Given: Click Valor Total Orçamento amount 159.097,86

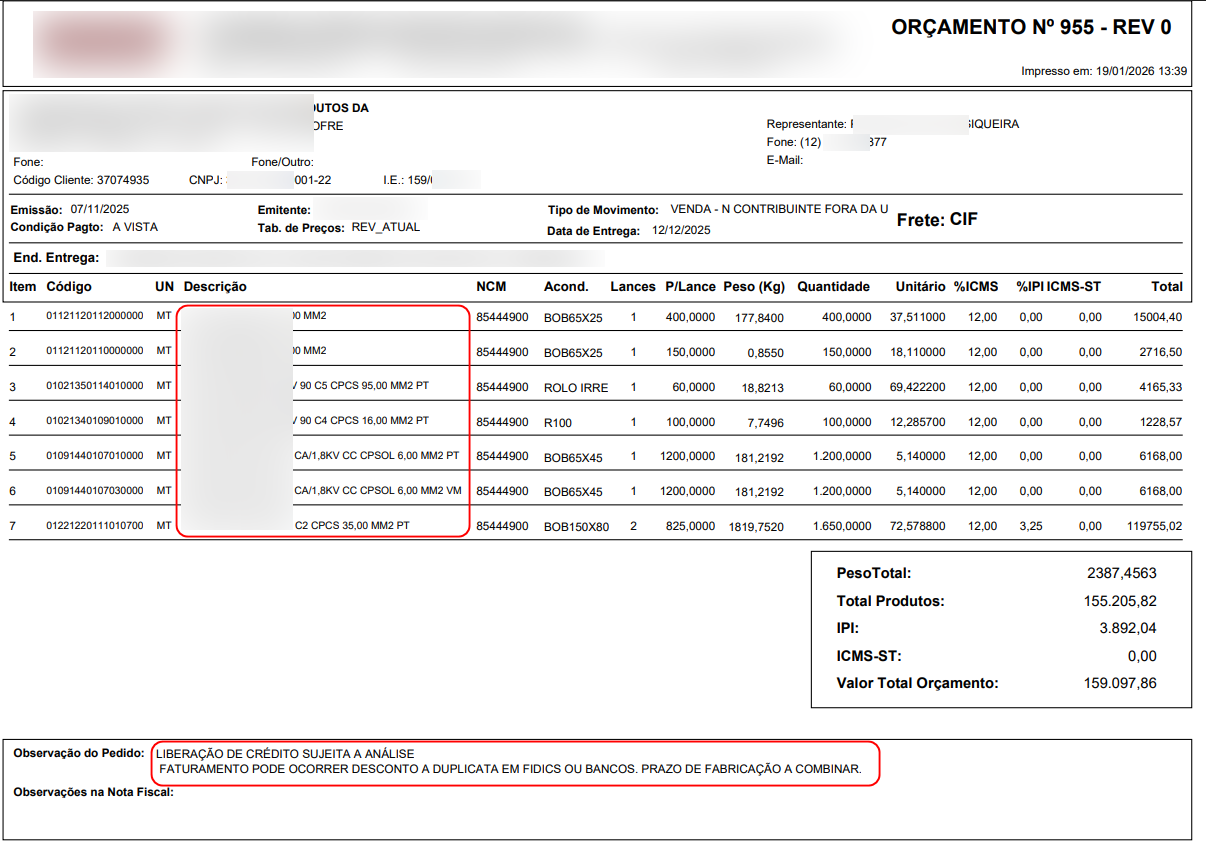Looking at the screenshot, I should click(x=1120, y=684).
